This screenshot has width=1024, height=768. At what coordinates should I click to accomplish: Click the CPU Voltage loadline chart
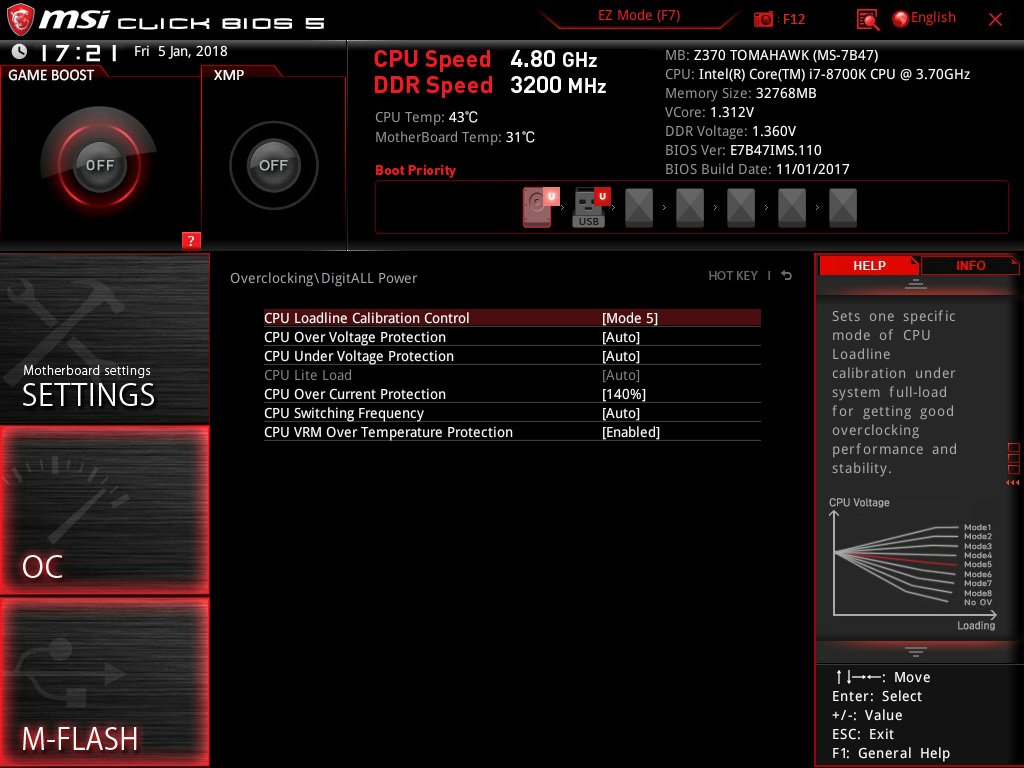point(913,565)
